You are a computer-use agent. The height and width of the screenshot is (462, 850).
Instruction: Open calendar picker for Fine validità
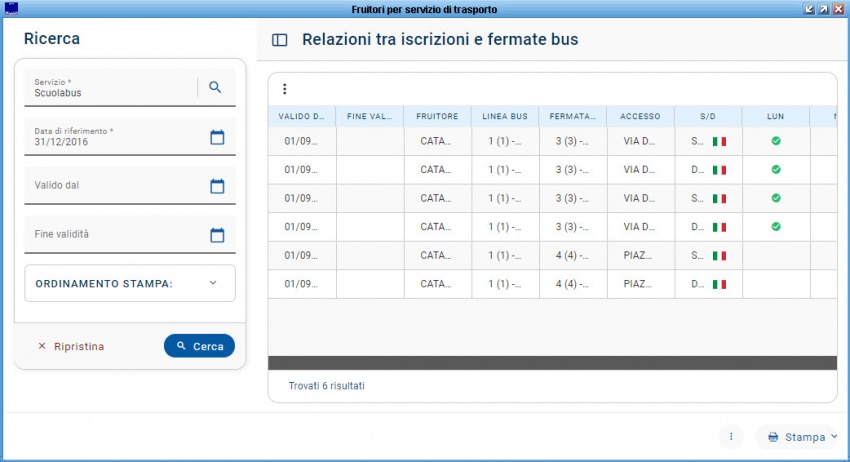(217, 235)
